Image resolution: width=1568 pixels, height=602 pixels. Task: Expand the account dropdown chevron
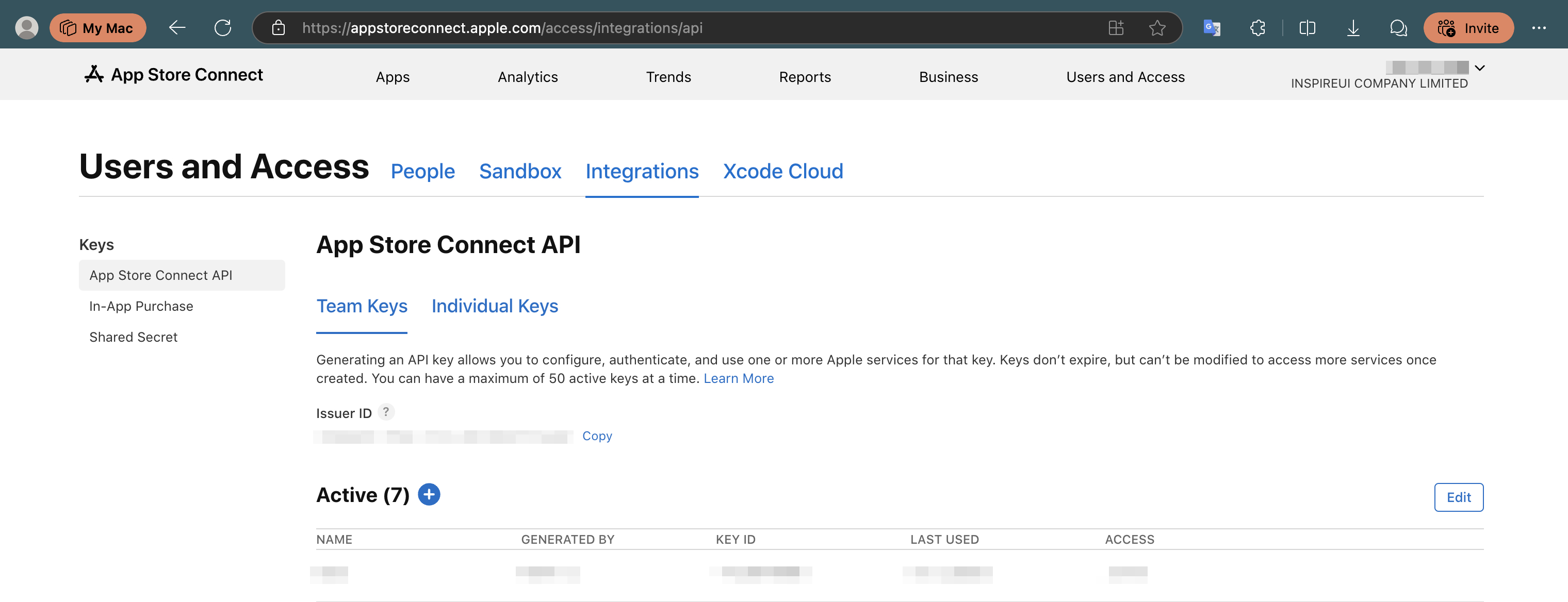click(1480, 68)
